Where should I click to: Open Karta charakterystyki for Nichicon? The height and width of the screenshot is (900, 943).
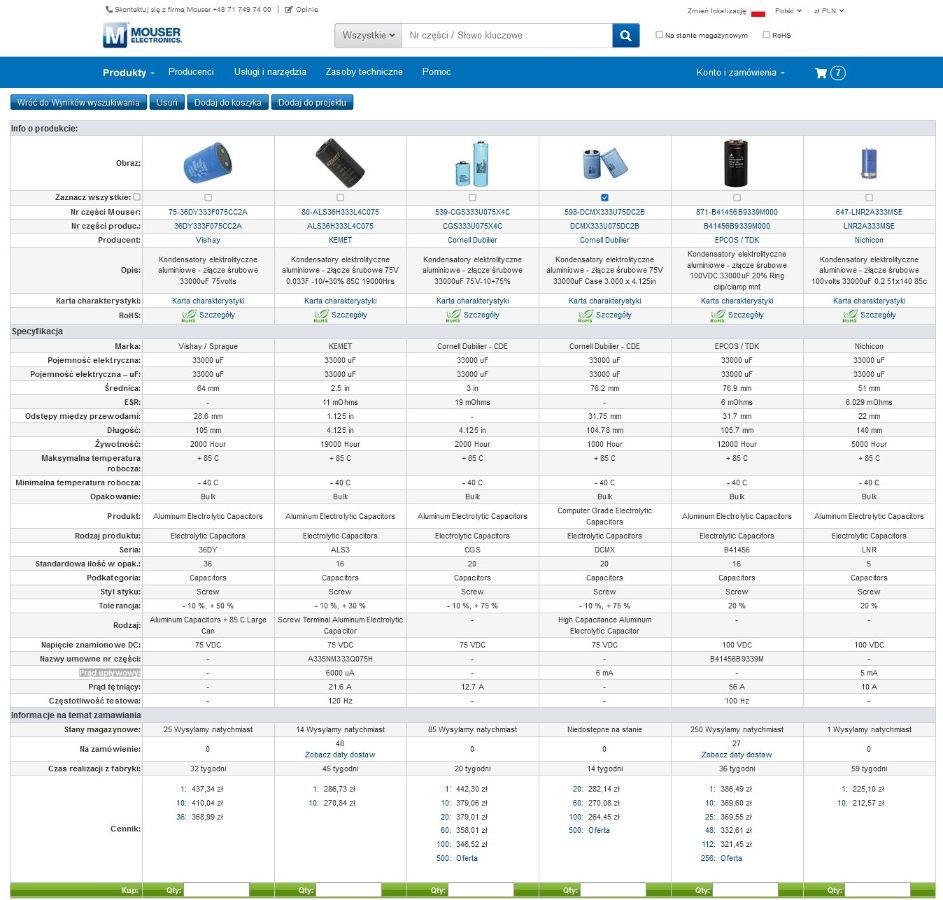click(869, 301)
